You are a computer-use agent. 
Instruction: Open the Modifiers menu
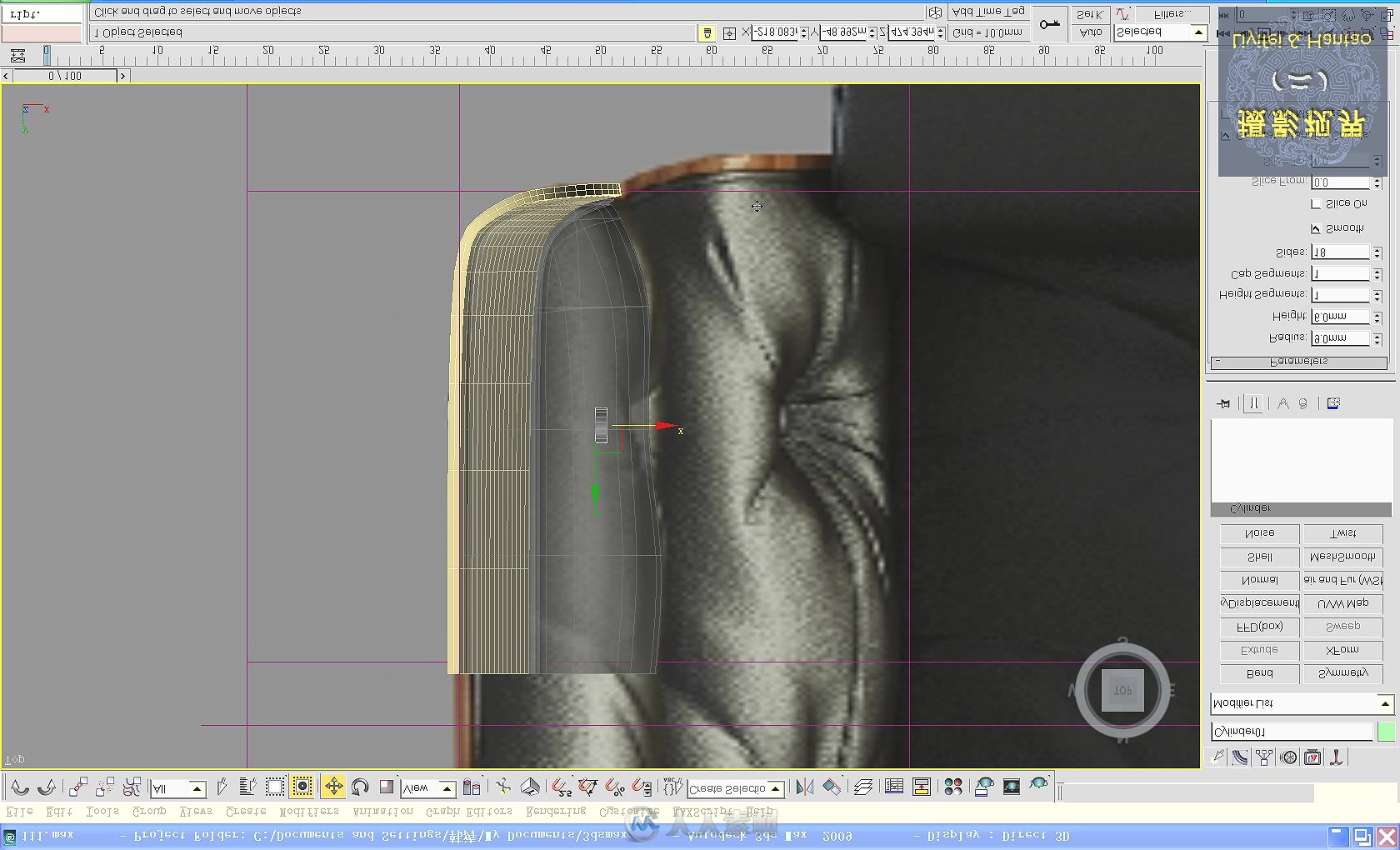pyautogui.click(x=309, y=812)
